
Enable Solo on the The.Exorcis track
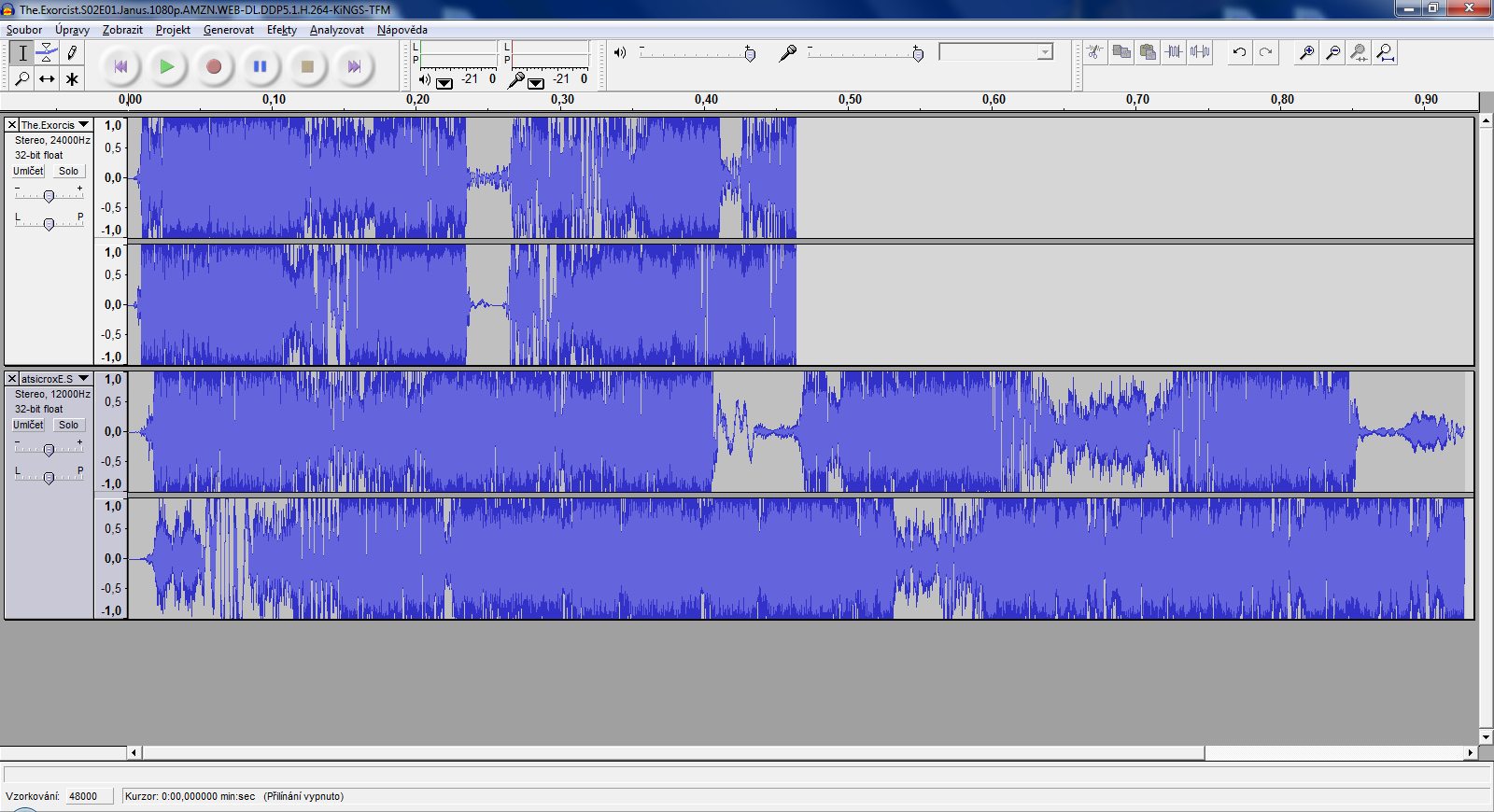pyautogui.click(x=68, y=171)
